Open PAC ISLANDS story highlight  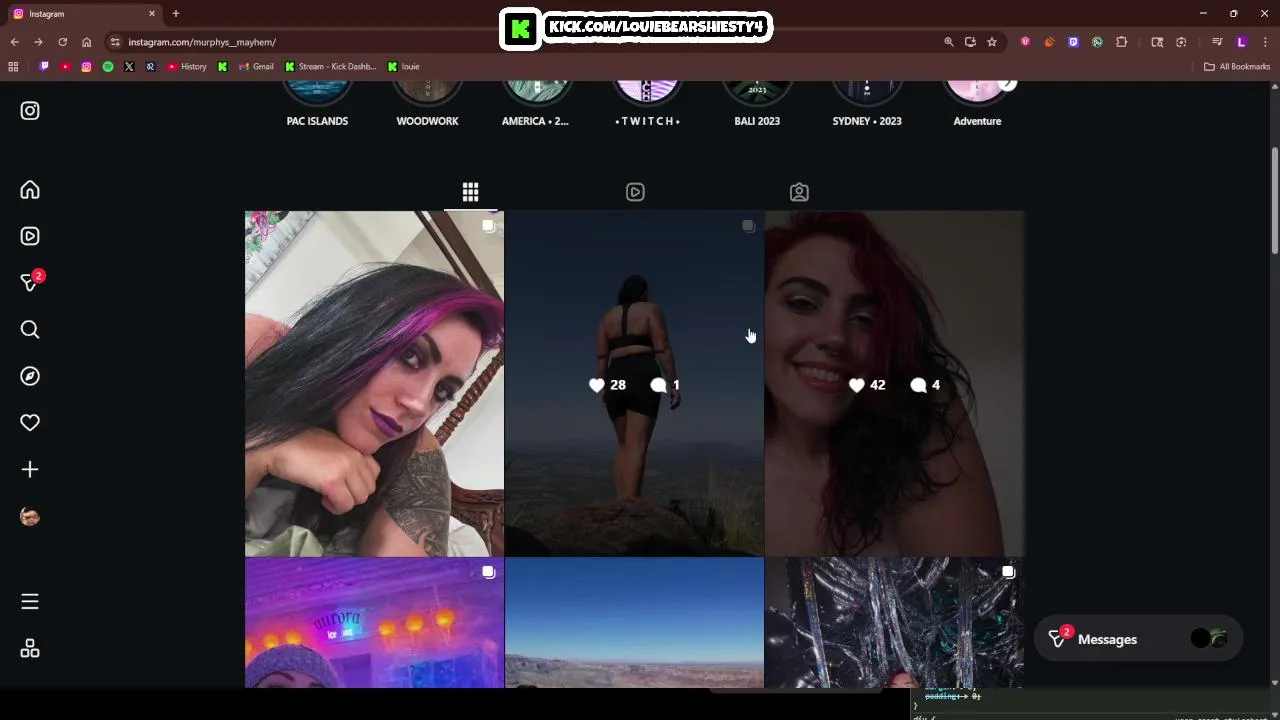point(317,105)
